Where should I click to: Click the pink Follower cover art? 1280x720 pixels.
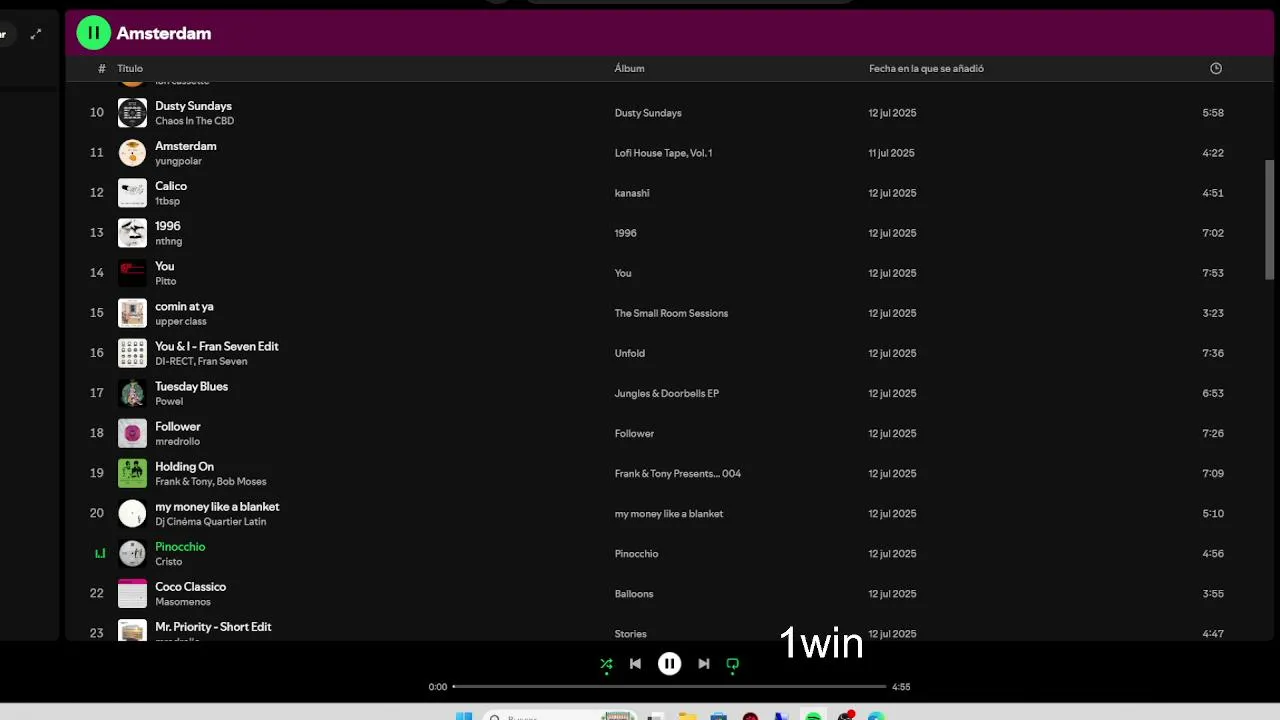132,433
